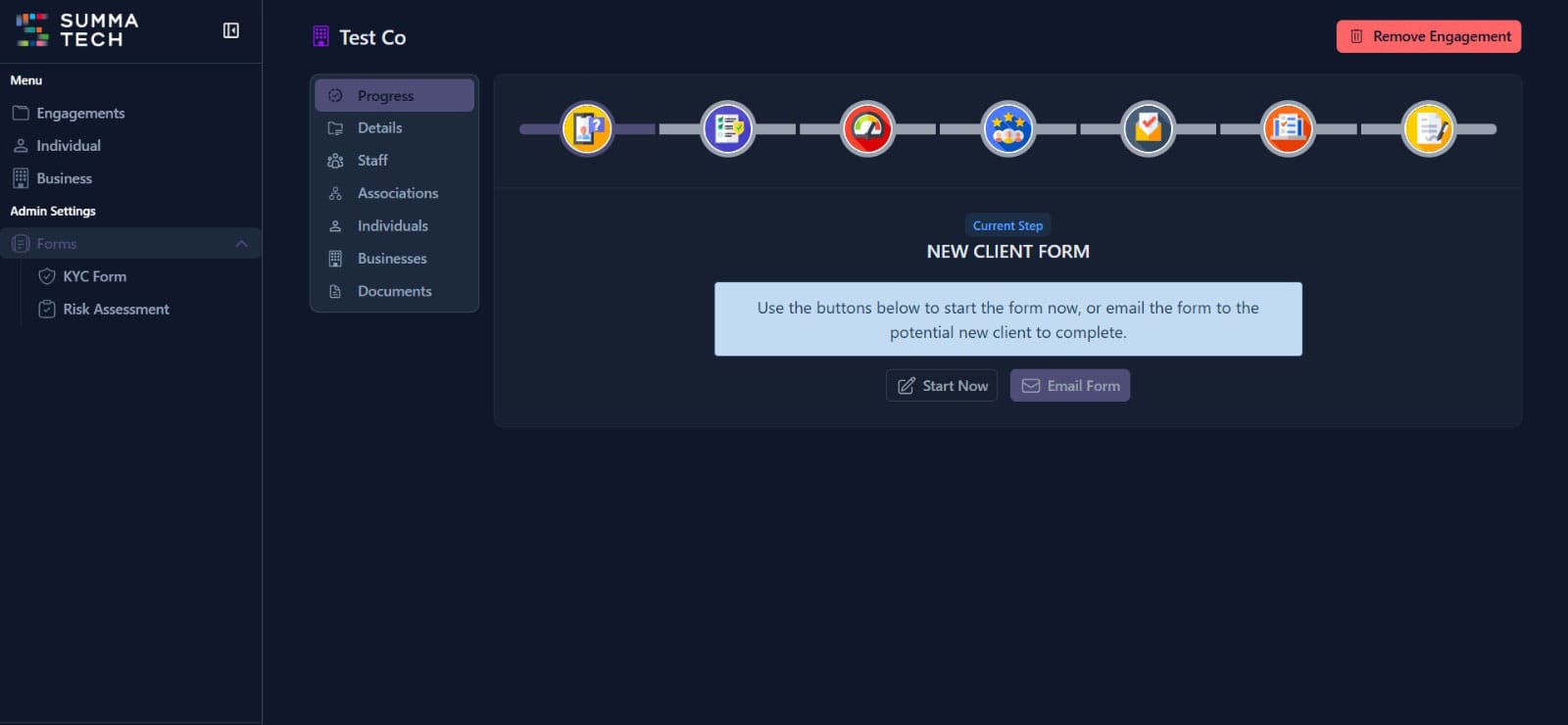Select the Progress tab
This screenshot has height=725, width=1568.
pyautogui.click(x=394, y=95)
